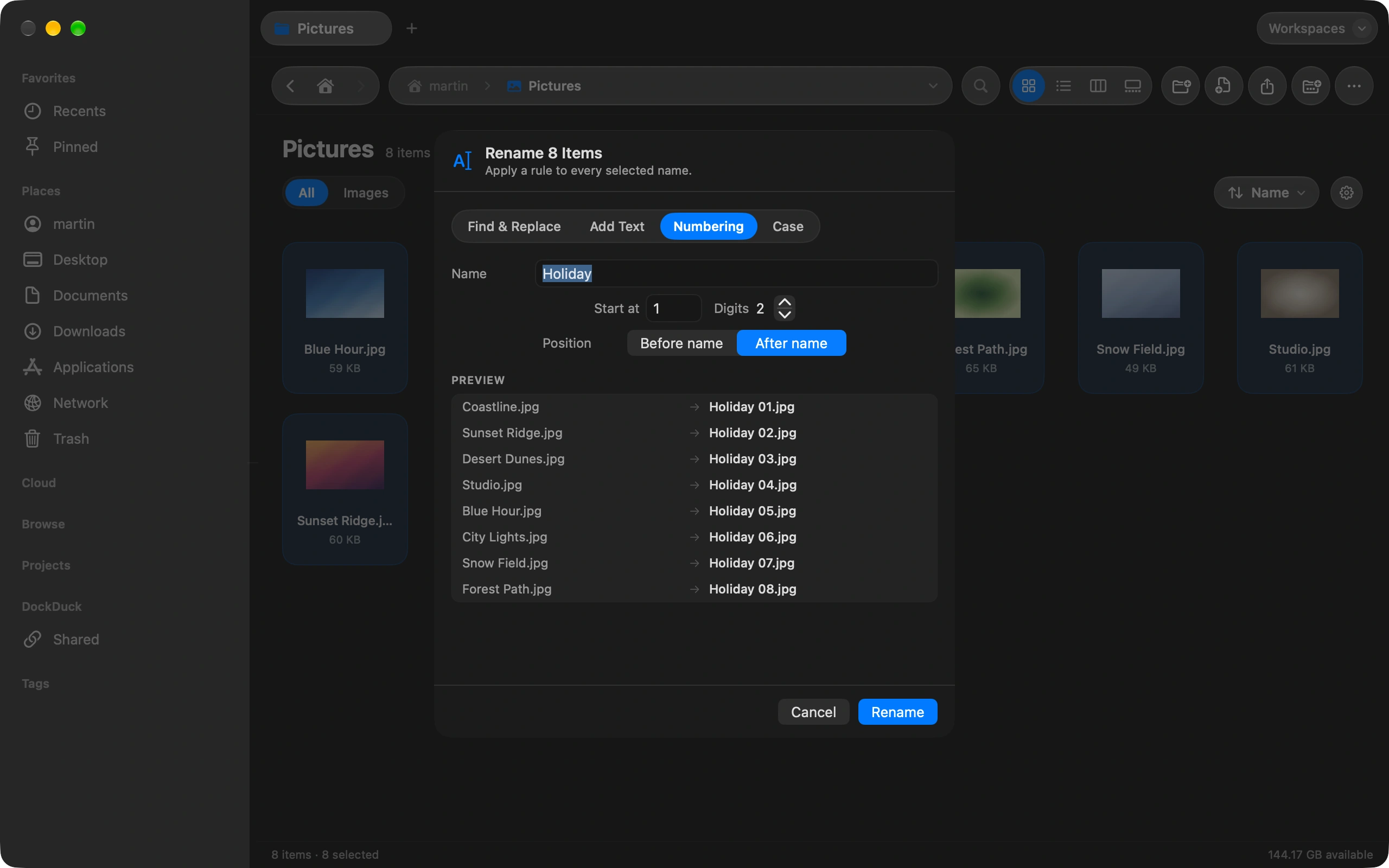Add a new tab with plus icon
This screenshot has width=1389, height=868.
(x=411, y=28)
